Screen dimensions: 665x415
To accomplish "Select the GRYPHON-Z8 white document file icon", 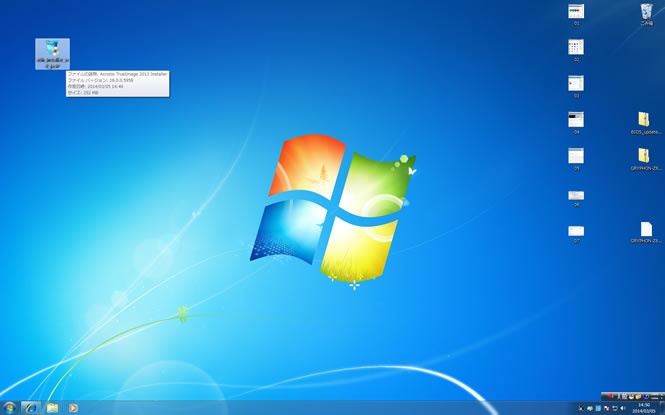I will (x=645, y=232).
